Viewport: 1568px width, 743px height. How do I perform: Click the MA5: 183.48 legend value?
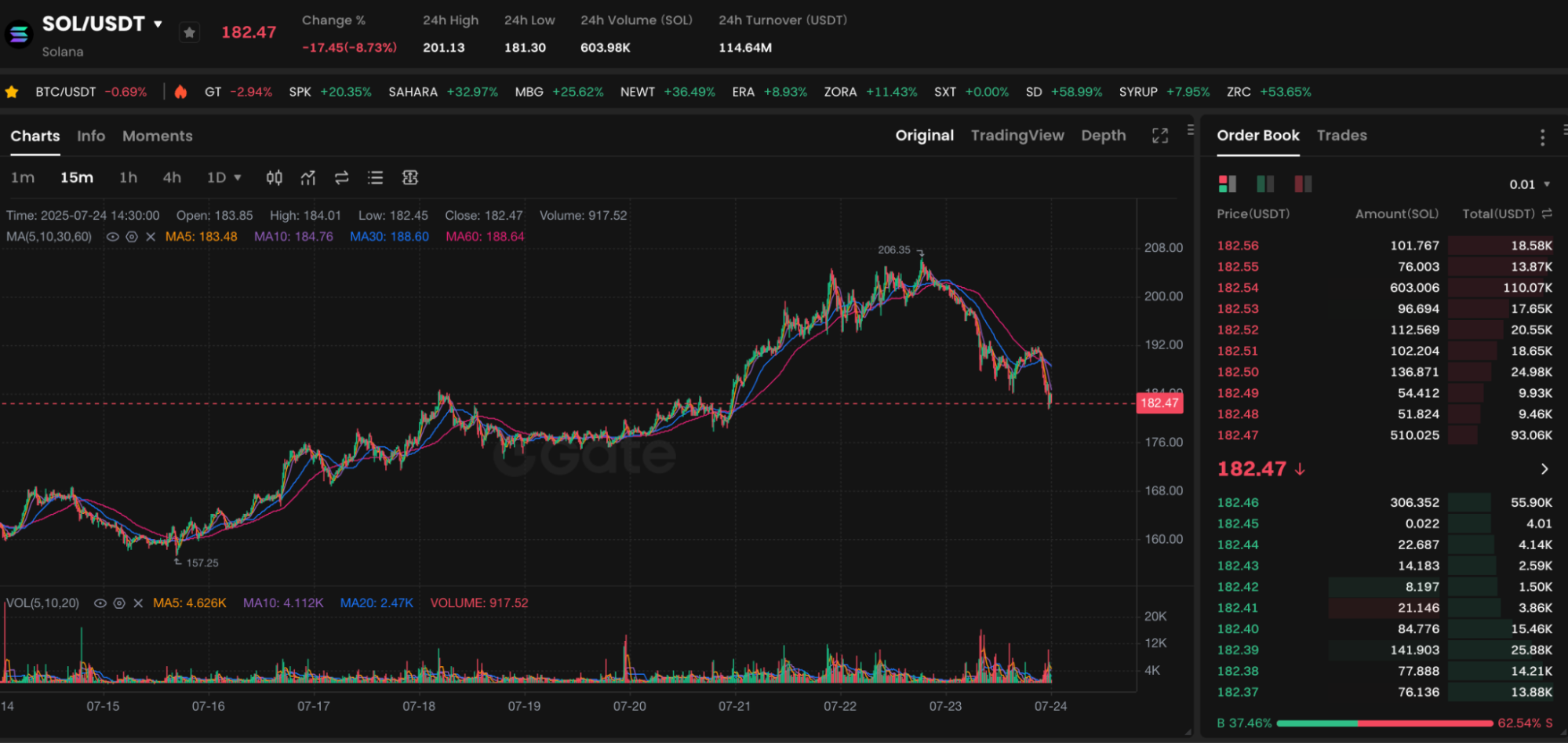201,237
